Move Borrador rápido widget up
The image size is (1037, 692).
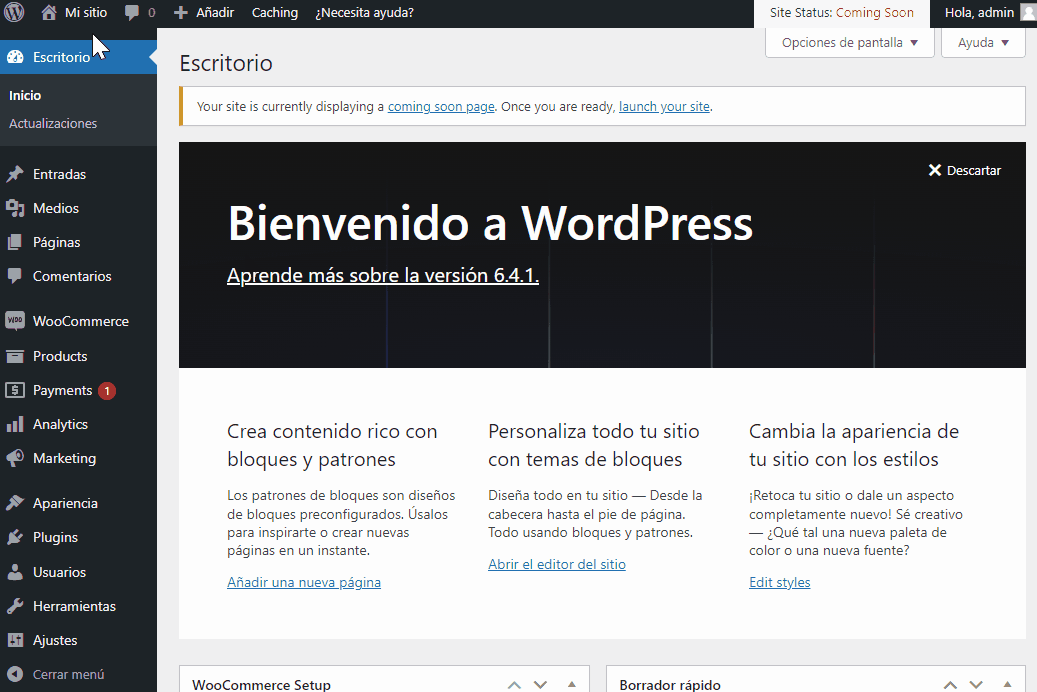tap(950, 685)
